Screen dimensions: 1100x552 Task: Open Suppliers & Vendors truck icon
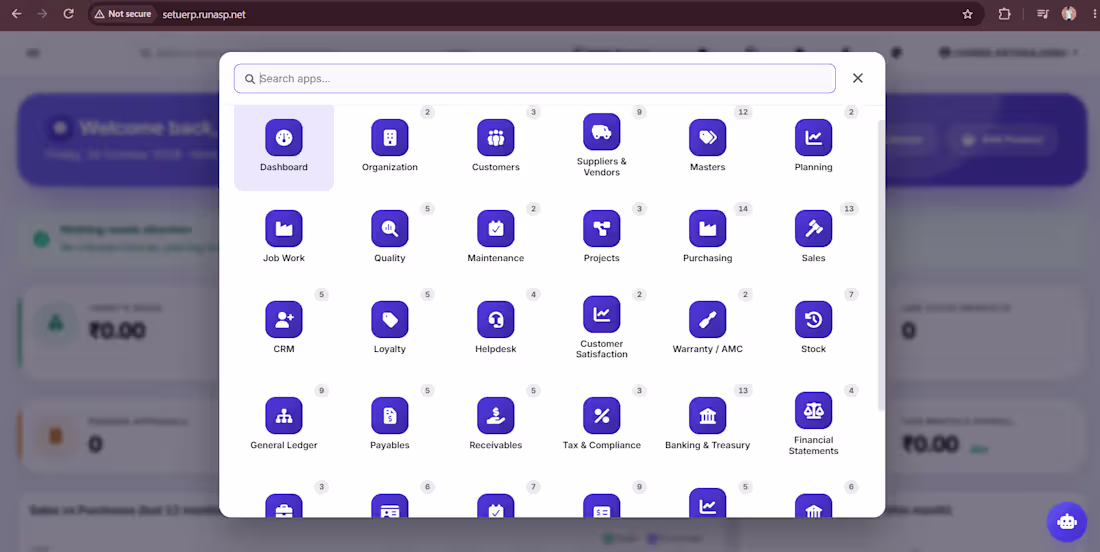pyautogui.click(x=601, y=132)
